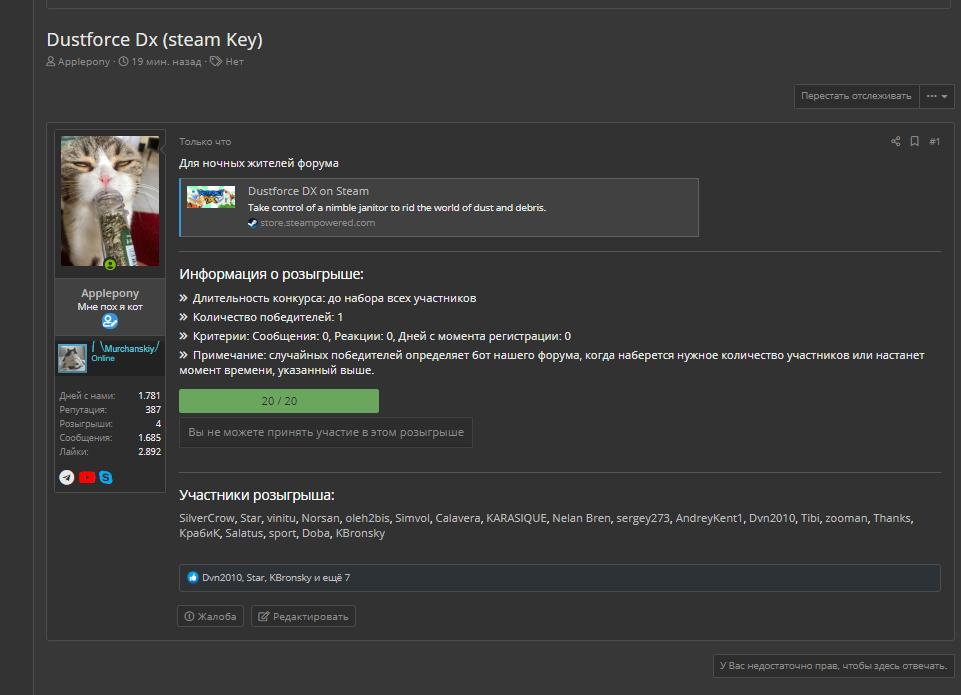The width and height of the screenshot is (961, 695).
Task: Open participant zooman's profile
Action: point(846,518)
